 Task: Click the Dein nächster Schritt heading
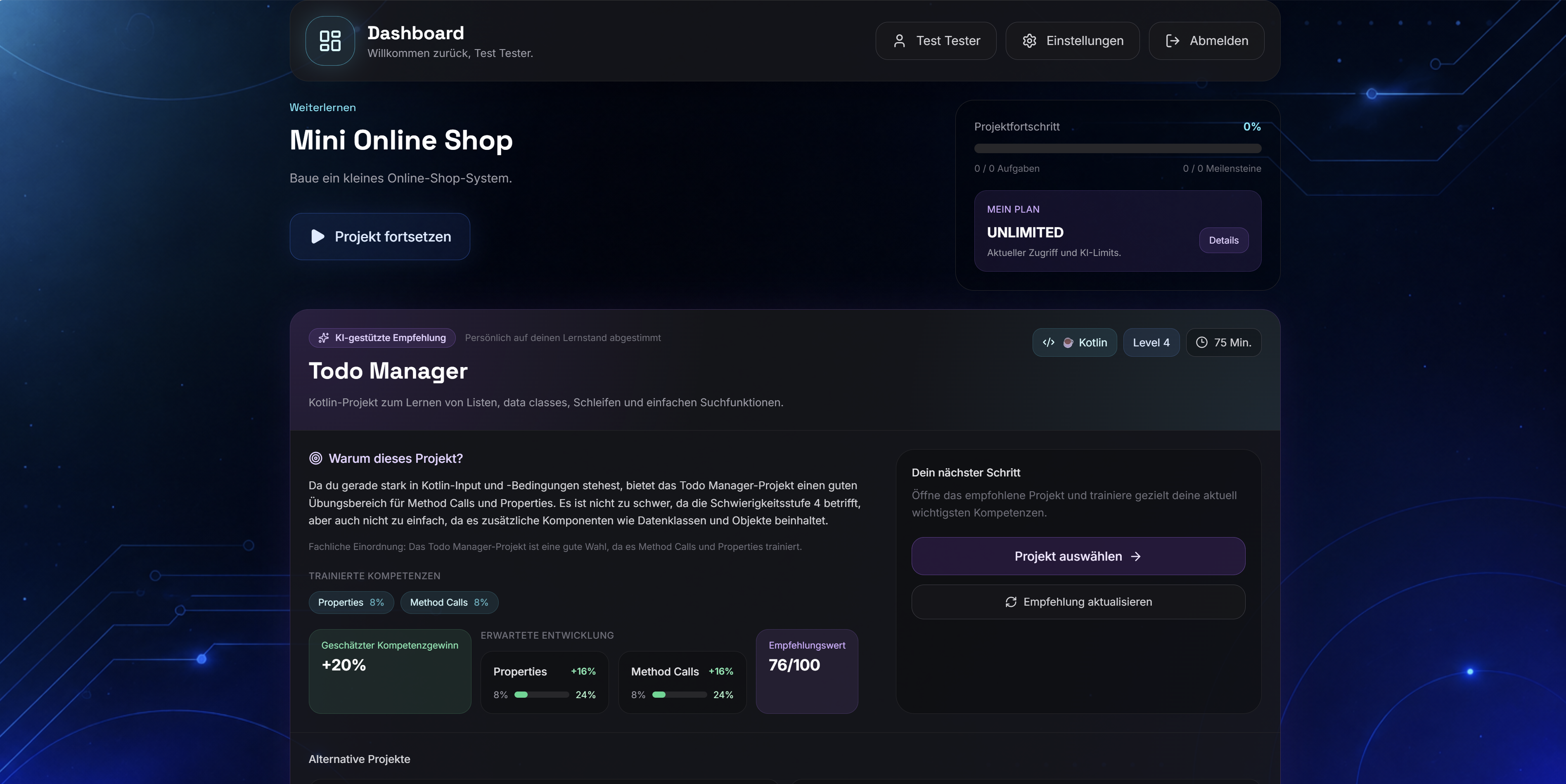tap(966, 473)
